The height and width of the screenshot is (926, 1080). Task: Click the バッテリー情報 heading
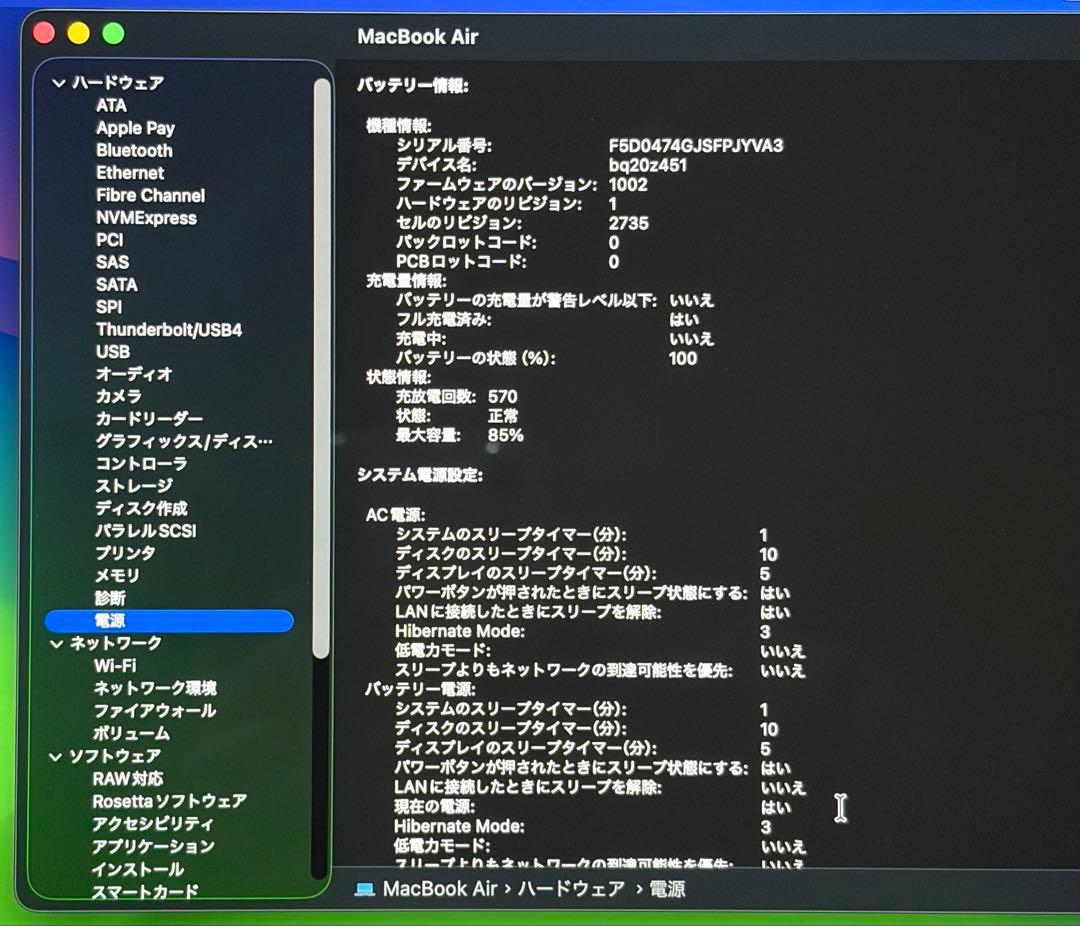coord(413,85)
